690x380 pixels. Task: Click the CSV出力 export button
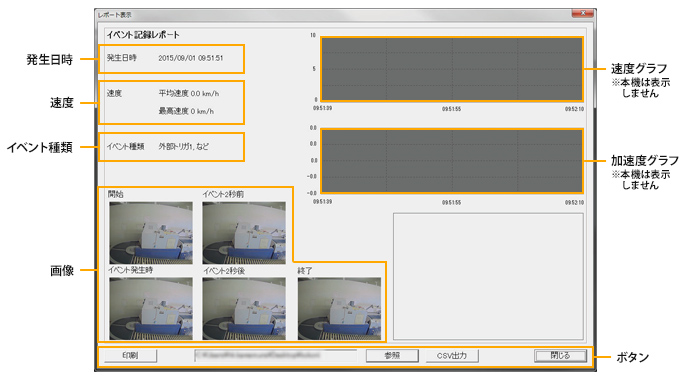point(452,355)
